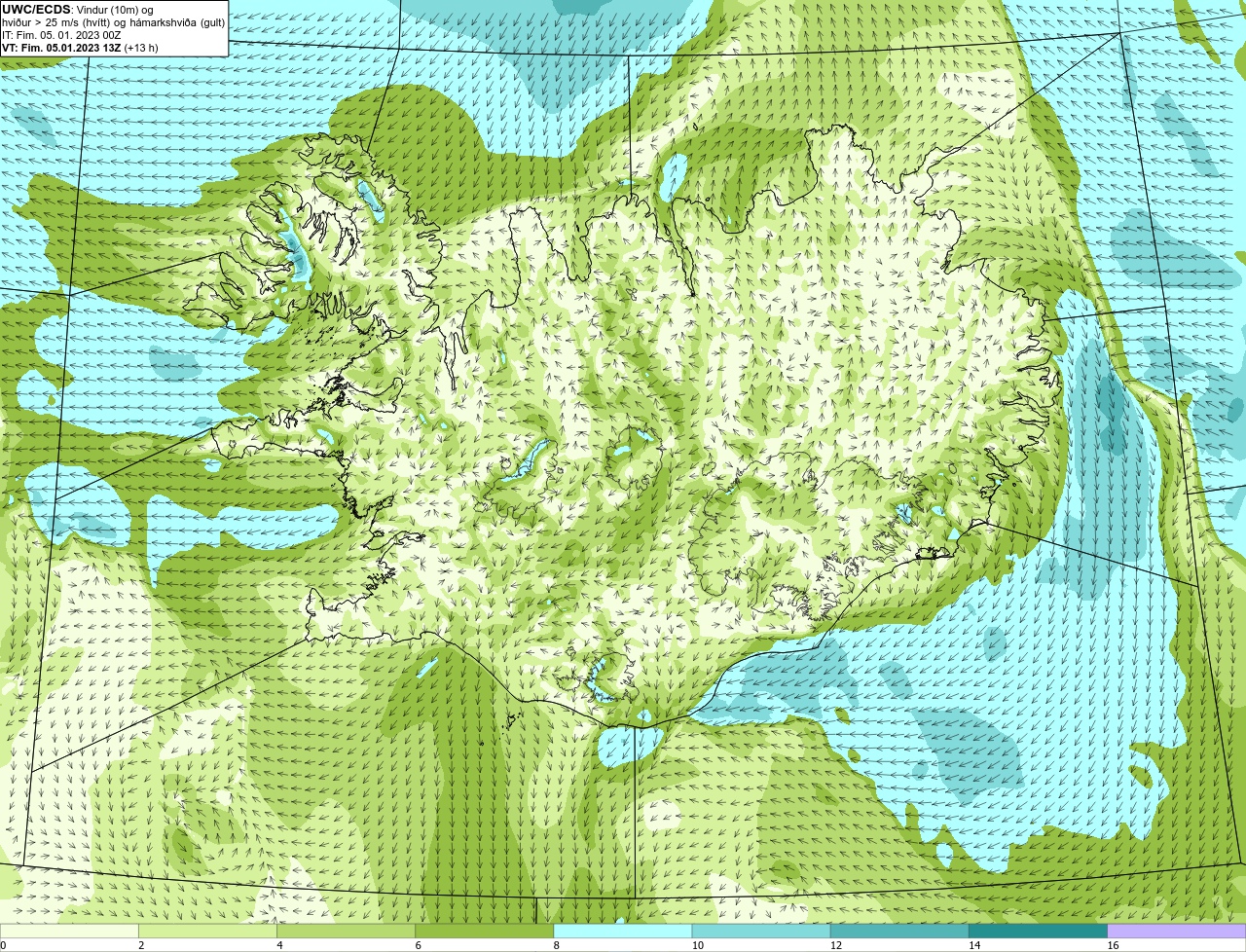Click the 12–14 m/s teal legend swatch
This screenshot has width=1246, height=952.
tap(899, 932)
